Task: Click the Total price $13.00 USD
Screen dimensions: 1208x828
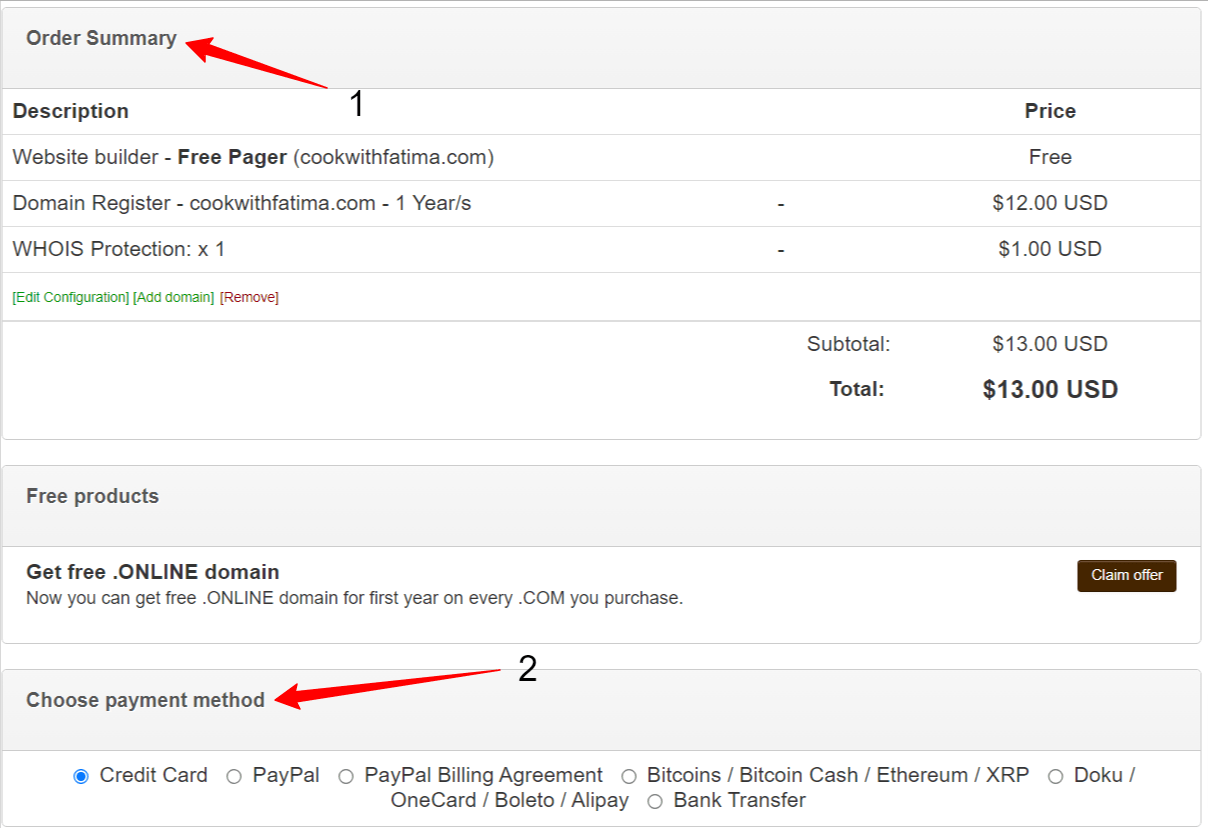Action: 1051,389
